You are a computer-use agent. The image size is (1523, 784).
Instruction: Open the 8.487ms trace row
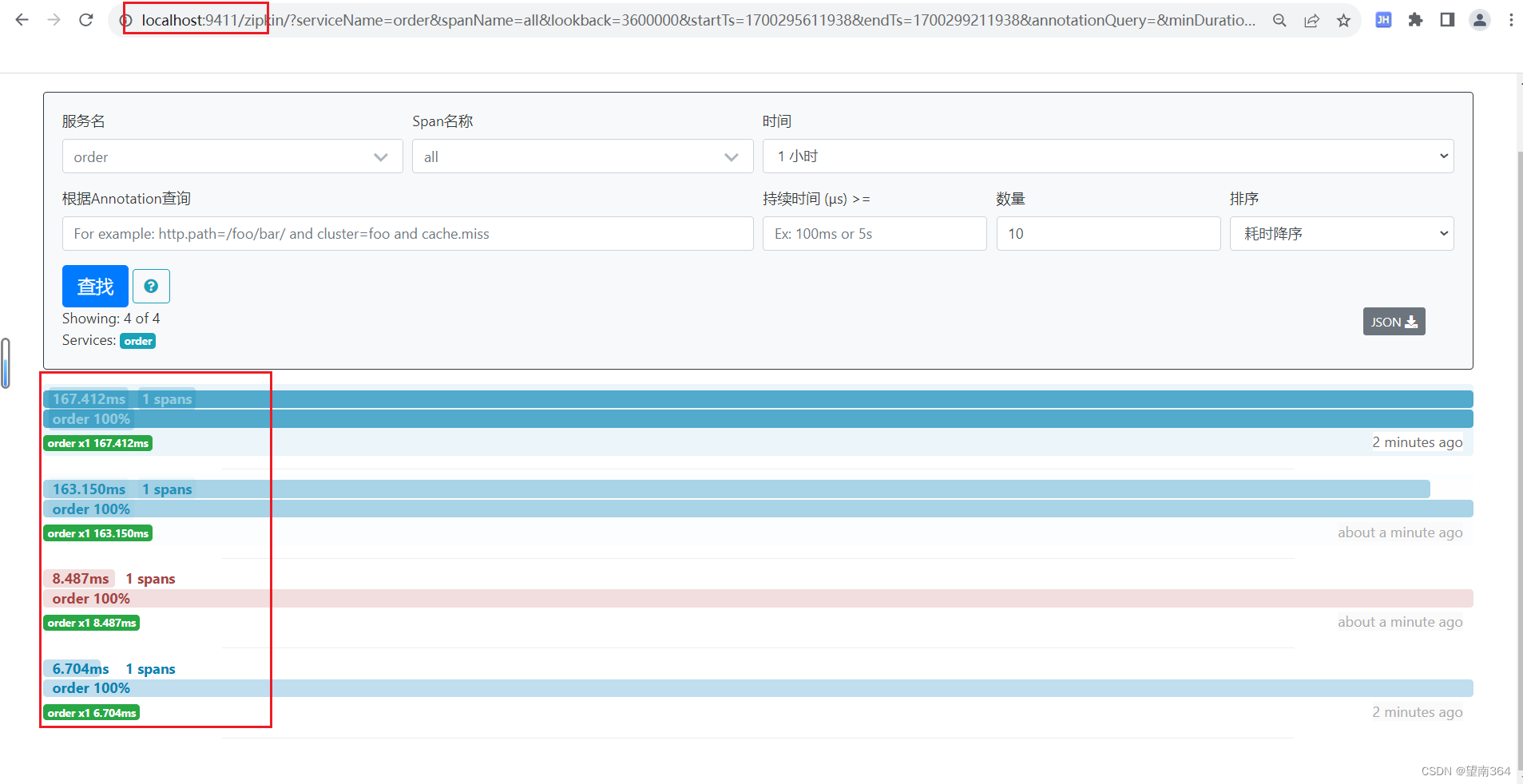758,600
